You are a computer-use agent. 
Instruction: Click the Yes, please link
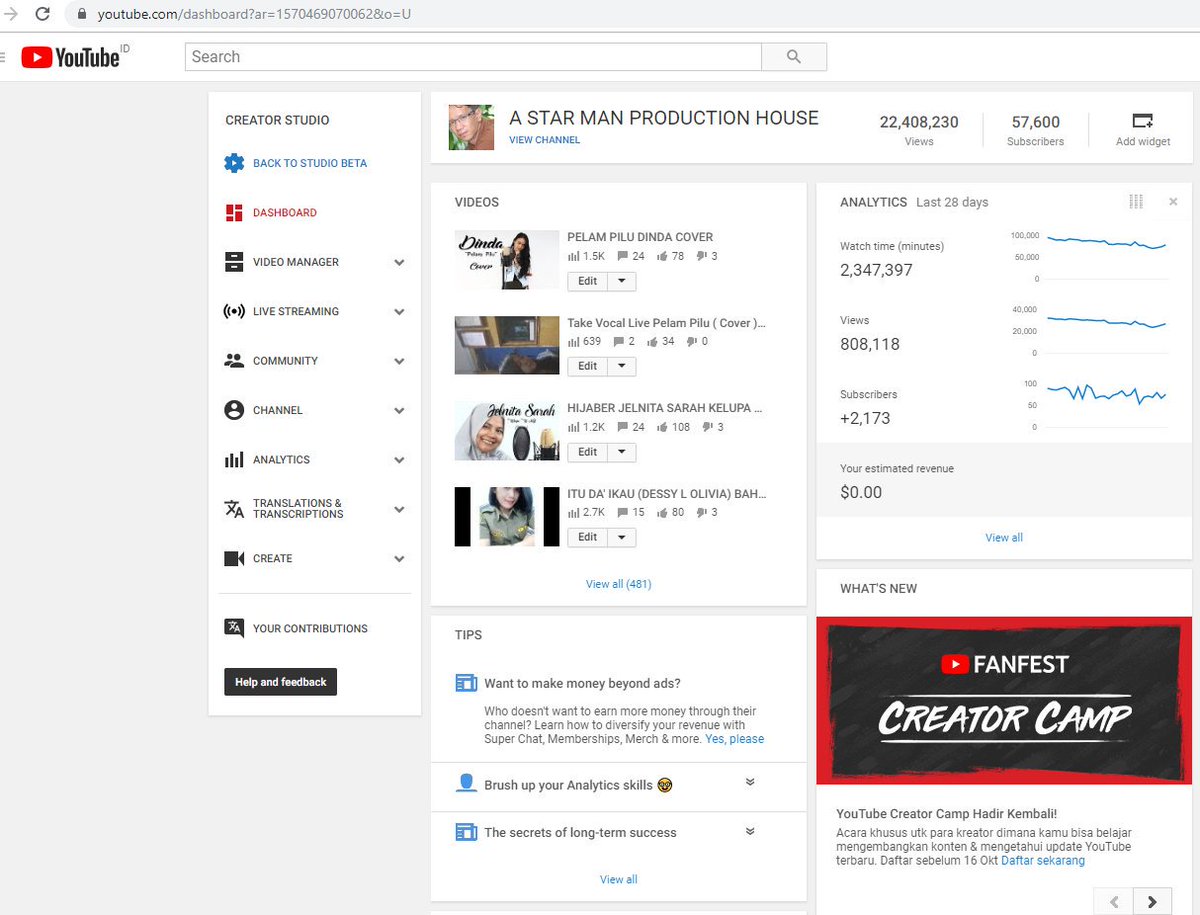coord(734,739)
